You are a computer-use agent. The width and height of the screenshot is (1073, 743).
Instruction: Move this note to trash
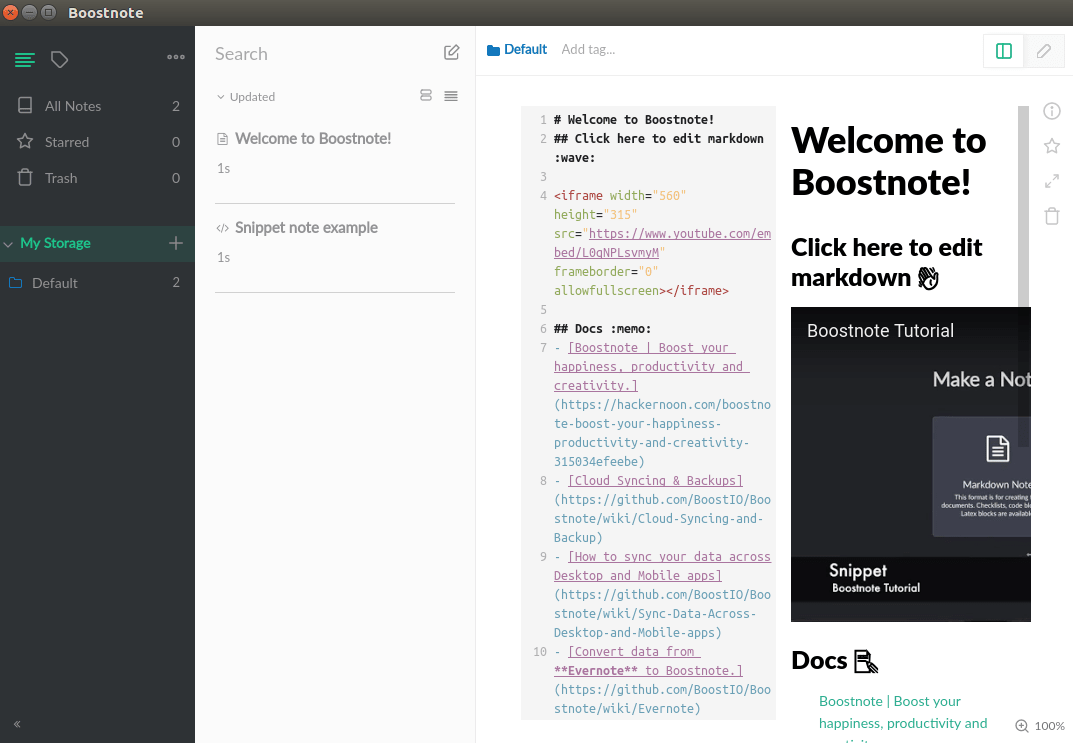[1052, 216]
